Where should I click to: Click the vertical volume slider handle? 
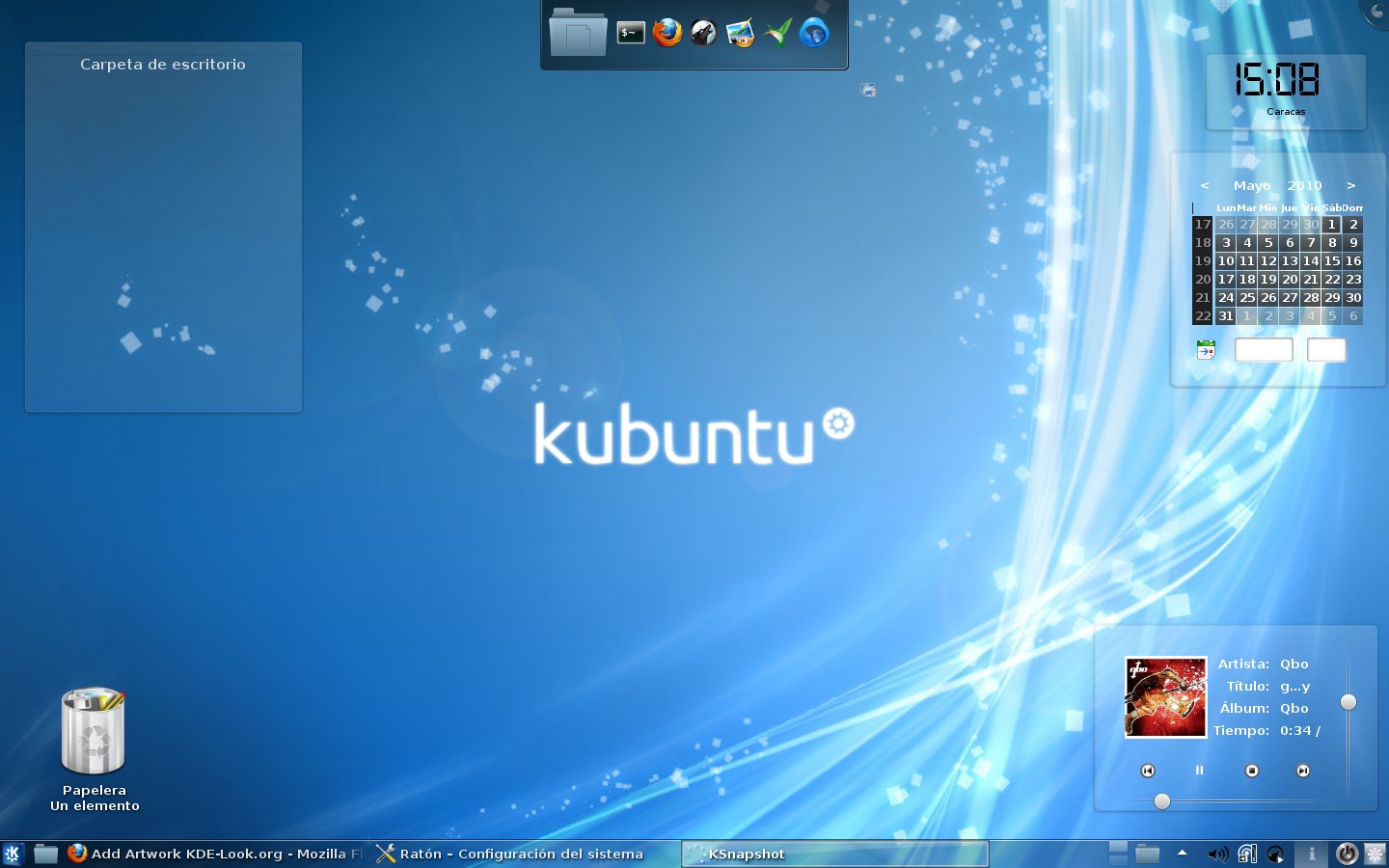click(x=1348, y=702)
